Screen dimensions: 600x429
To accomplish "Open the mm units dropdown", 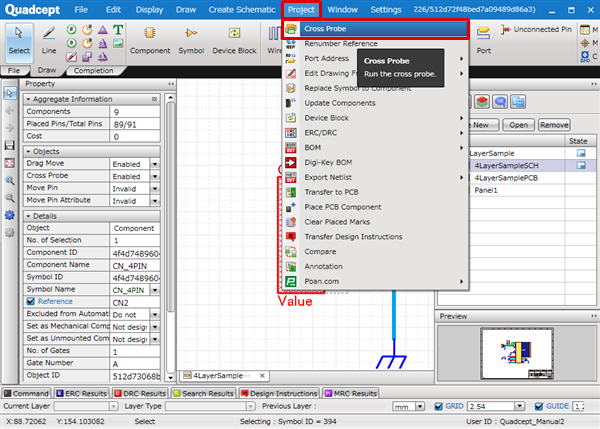I will (x=420, y=406).
